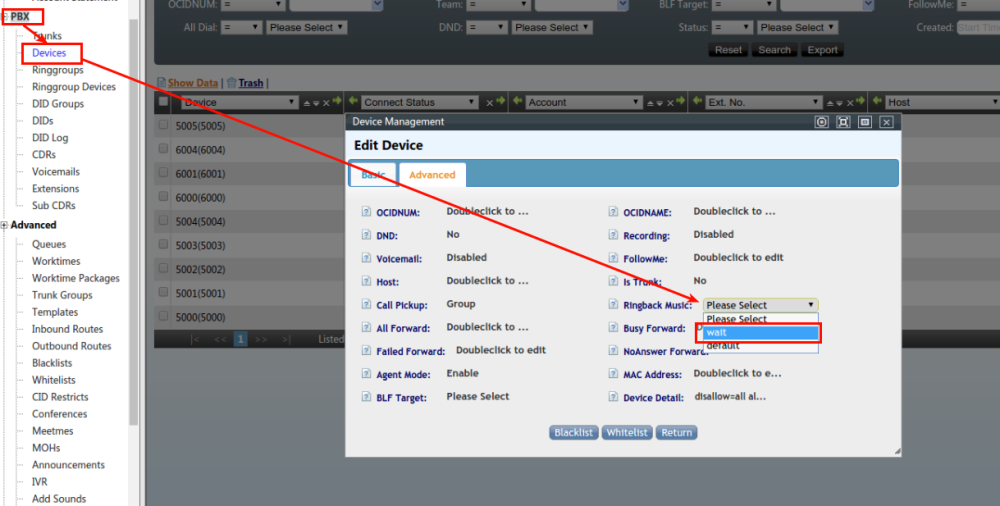Toggle the select-all checkbox in table header

click(x=163, y=101)
